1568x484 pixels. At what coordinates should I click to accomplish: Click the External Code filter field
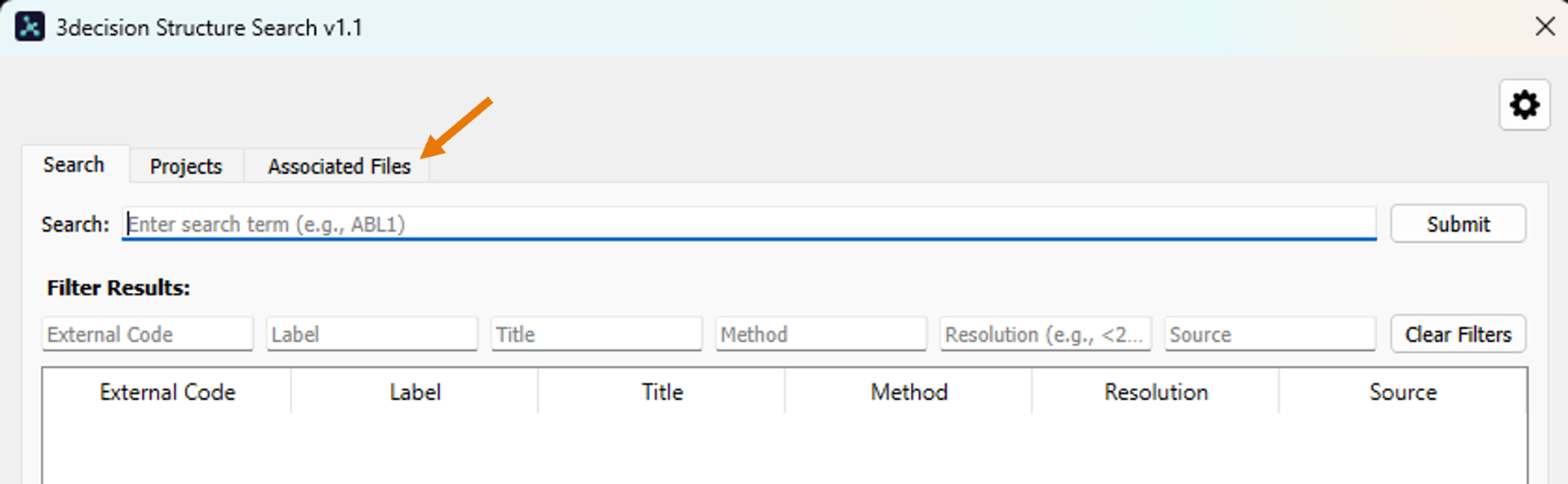[x=147, y=335]
